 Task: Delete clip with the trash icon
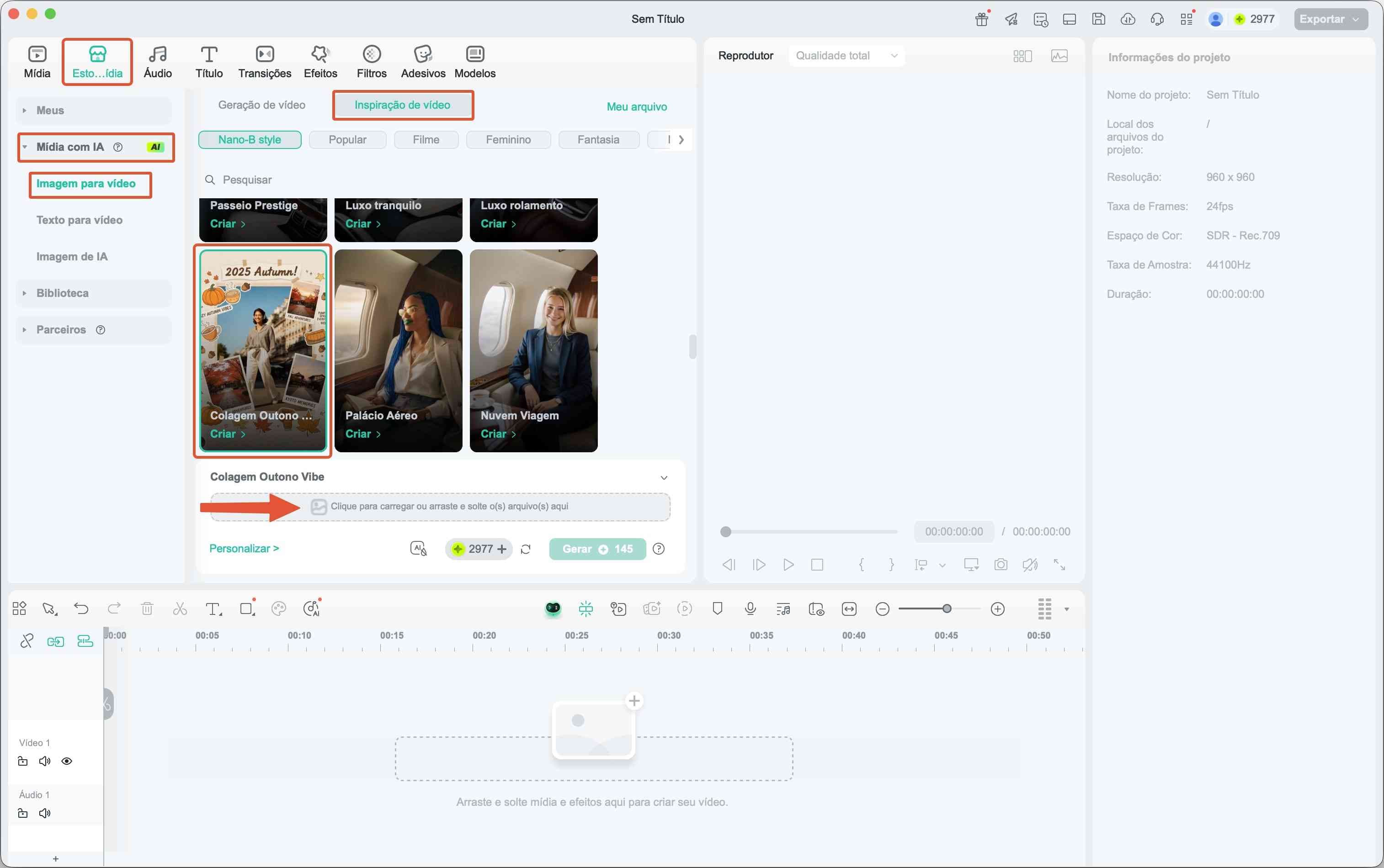[x=147, y=608]
